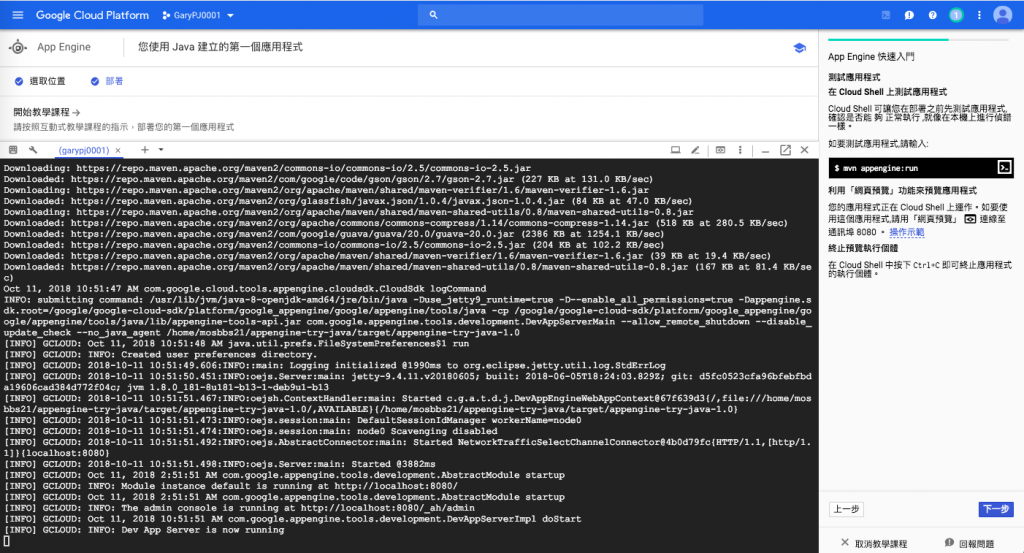The image size is (1024, 553).
Task: Copy mvn appengine:run to Cloud Shell icon
Action: pyautogui.click(x=1004, y=168)
